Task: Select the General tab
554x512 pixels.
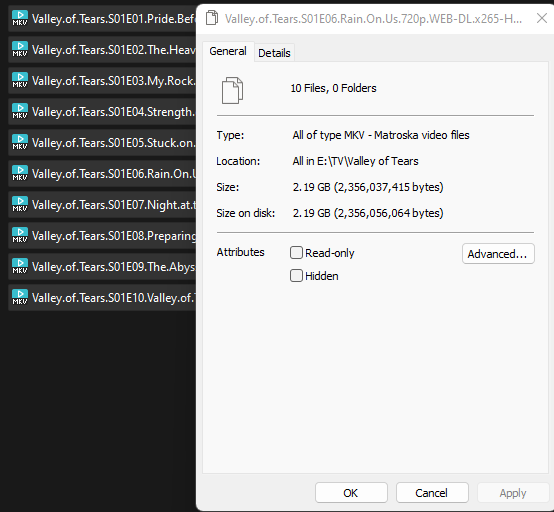Action: [228, 51]
